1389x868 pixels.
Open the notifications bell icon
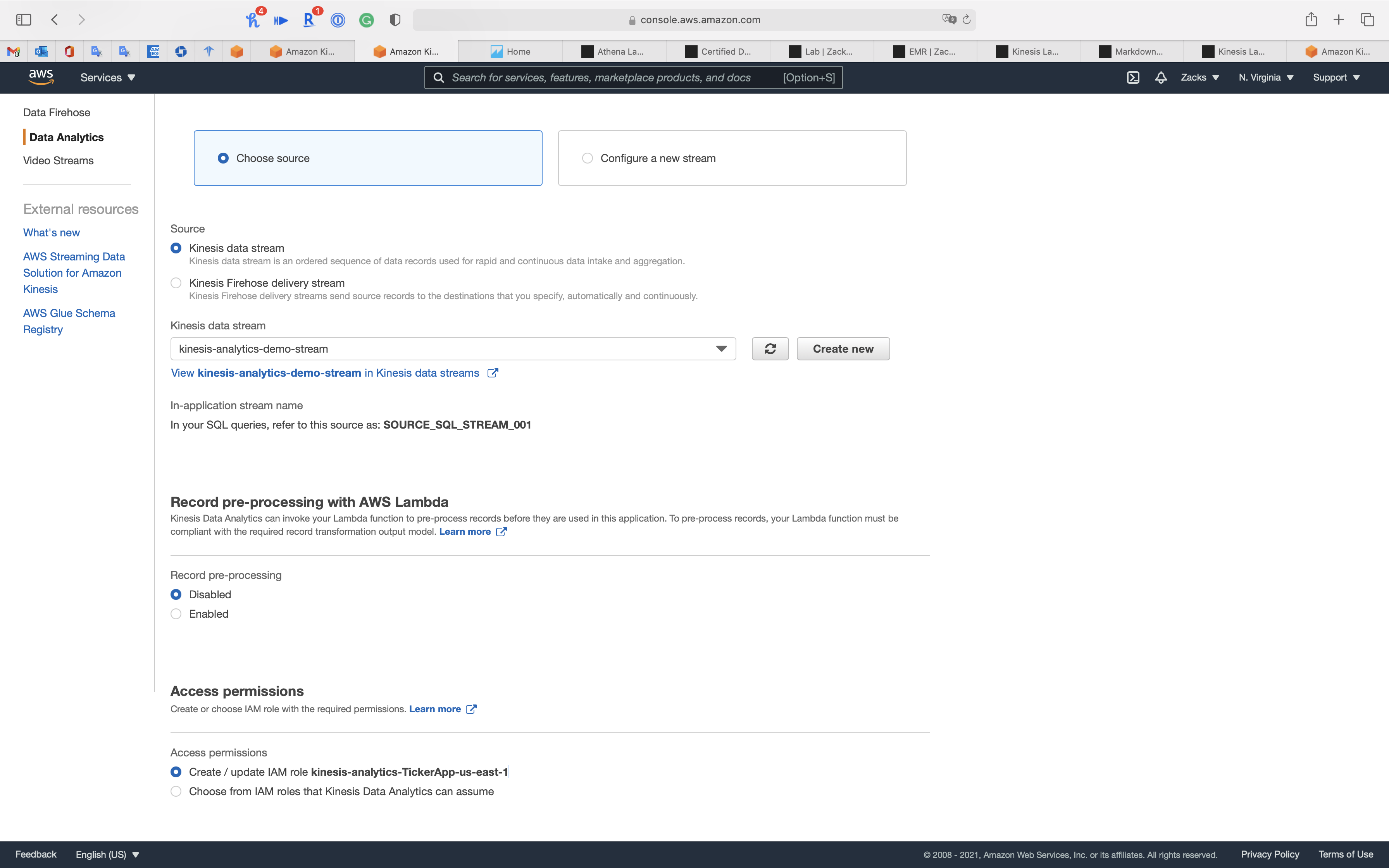click(x=1161, y=77)
